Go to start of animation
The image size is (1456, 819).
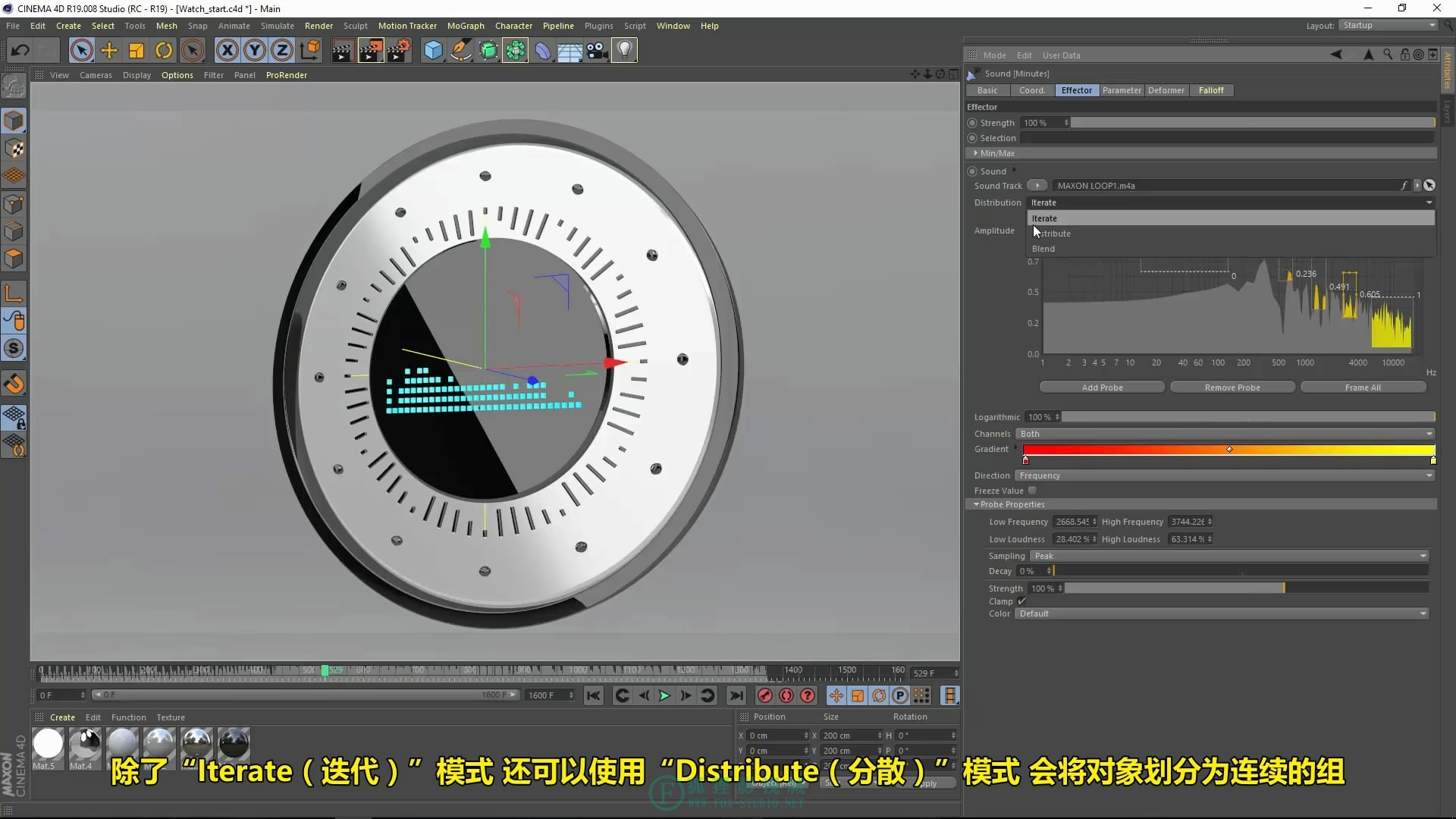pyautogui.click(x=594, y=695)
